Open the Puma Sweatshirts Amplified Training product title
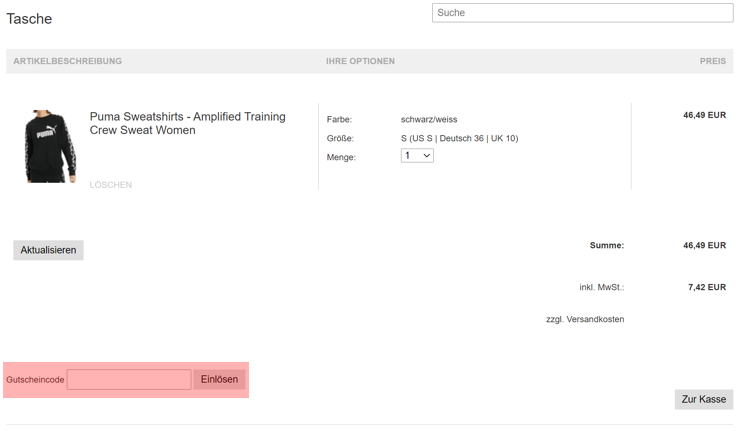 pyautogui.click(x=187, y=123)
